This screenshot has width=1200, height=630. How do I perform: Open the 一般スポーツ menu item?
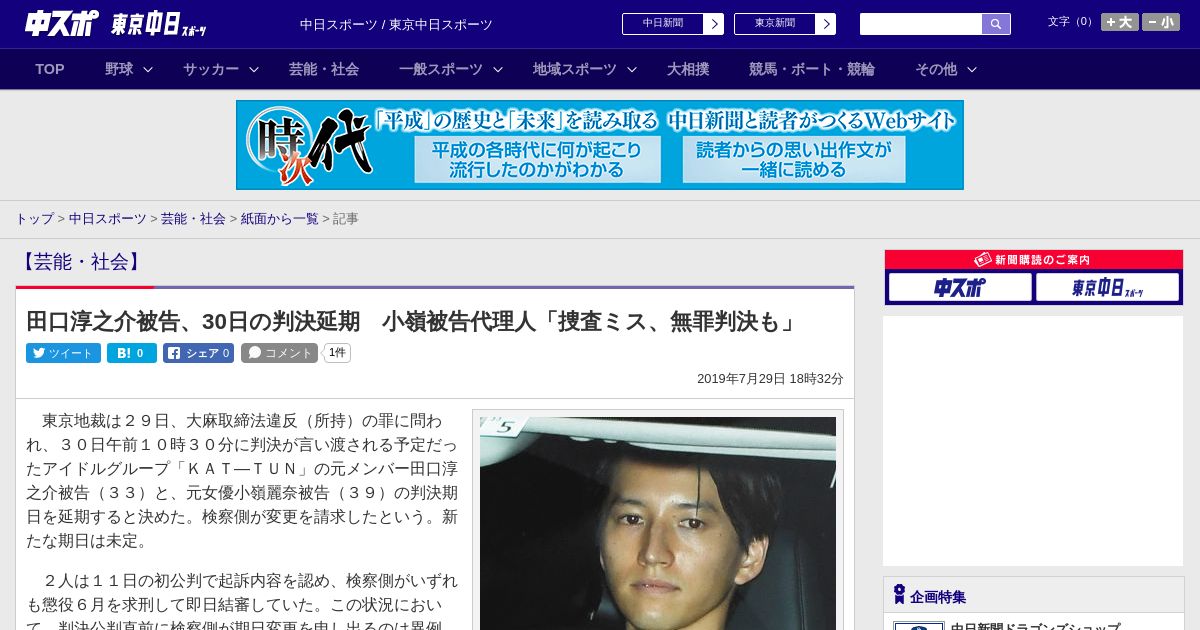(x=441, y=69)
